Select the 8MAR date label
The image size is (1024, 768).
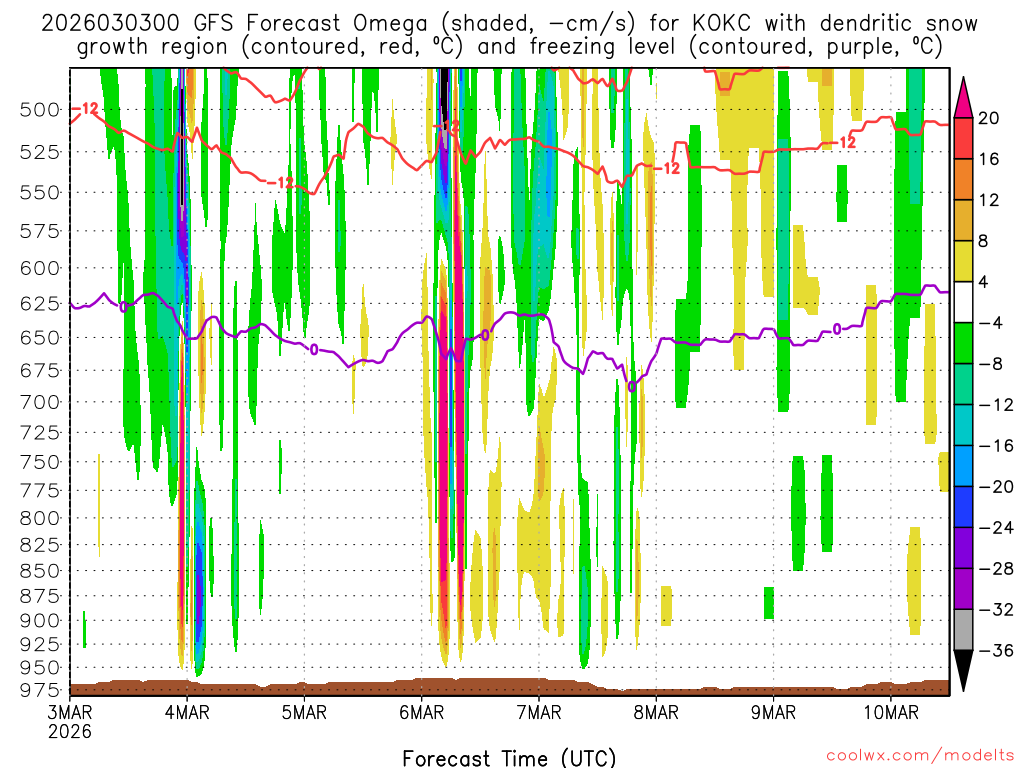pyautogui.click(x=656, y=712)
